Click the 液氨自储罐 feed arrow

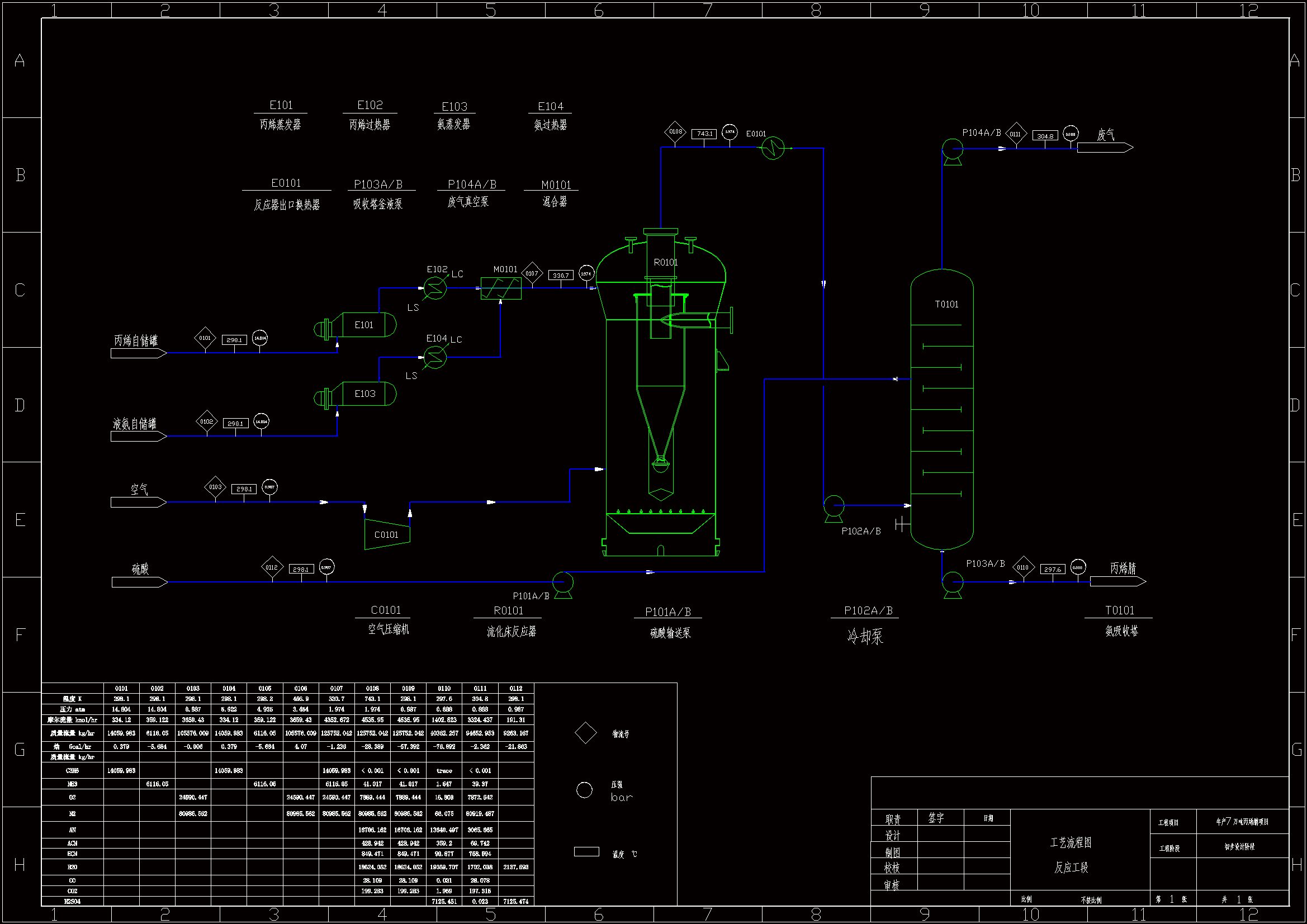coord(139,437)
